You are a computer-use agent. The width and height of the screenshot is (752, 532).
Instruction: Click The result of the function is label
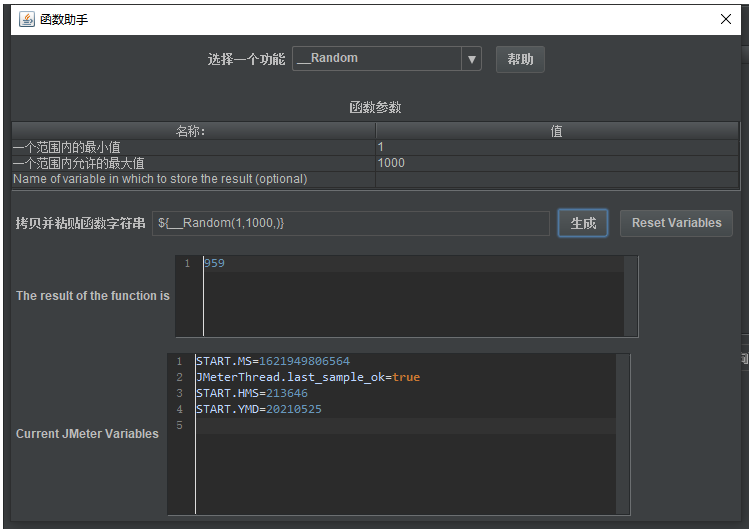pyautogui.click(x=93, y=296)
